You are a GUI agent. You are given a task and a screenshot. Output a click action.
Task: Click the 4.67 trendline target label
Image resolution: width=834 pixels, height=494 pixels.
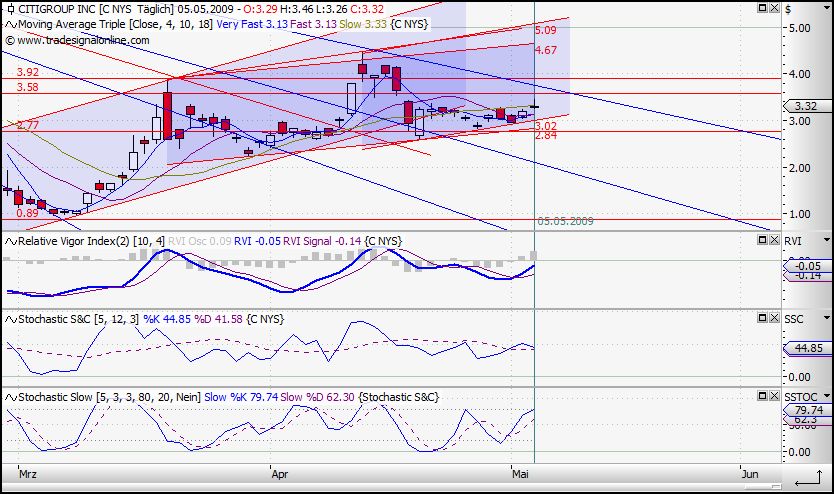tap(546, 50)
